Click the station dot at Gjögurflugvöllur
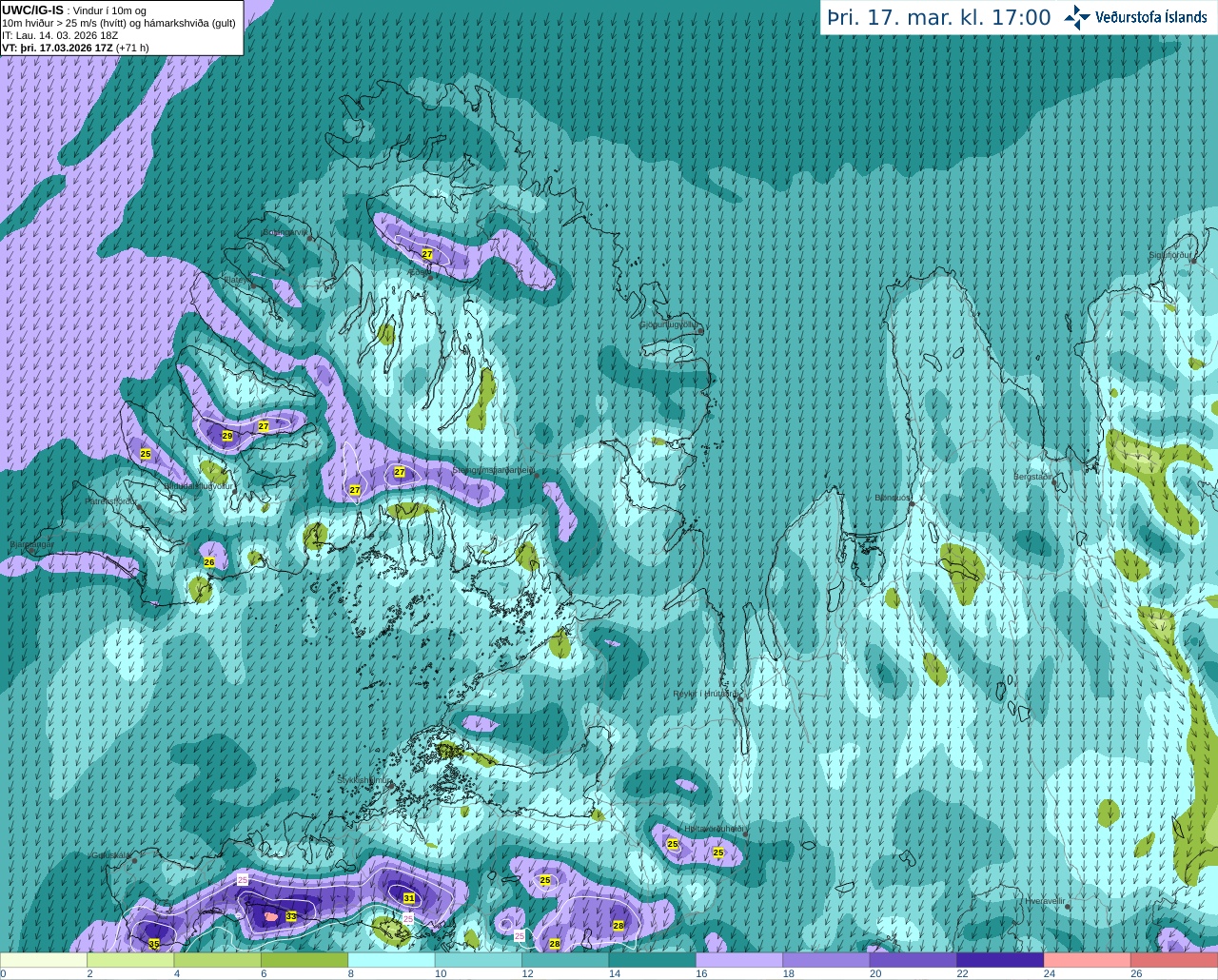 coord(699,331)
